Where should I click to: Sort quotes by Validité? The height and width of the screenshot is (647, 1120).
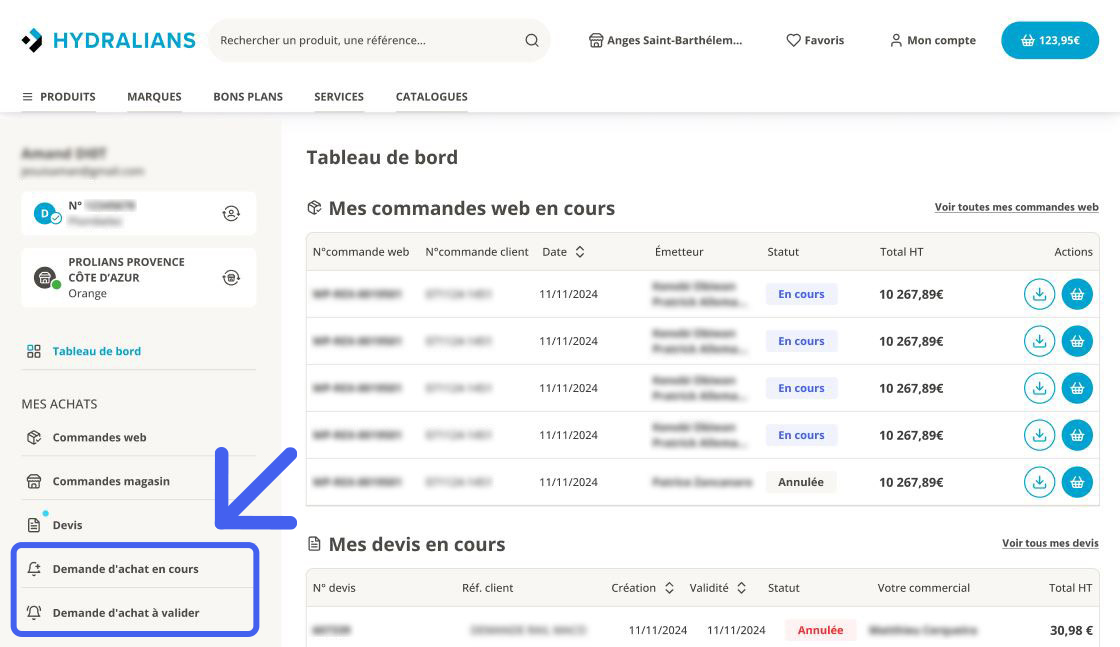pyautogui.click(x=741, y=588)
